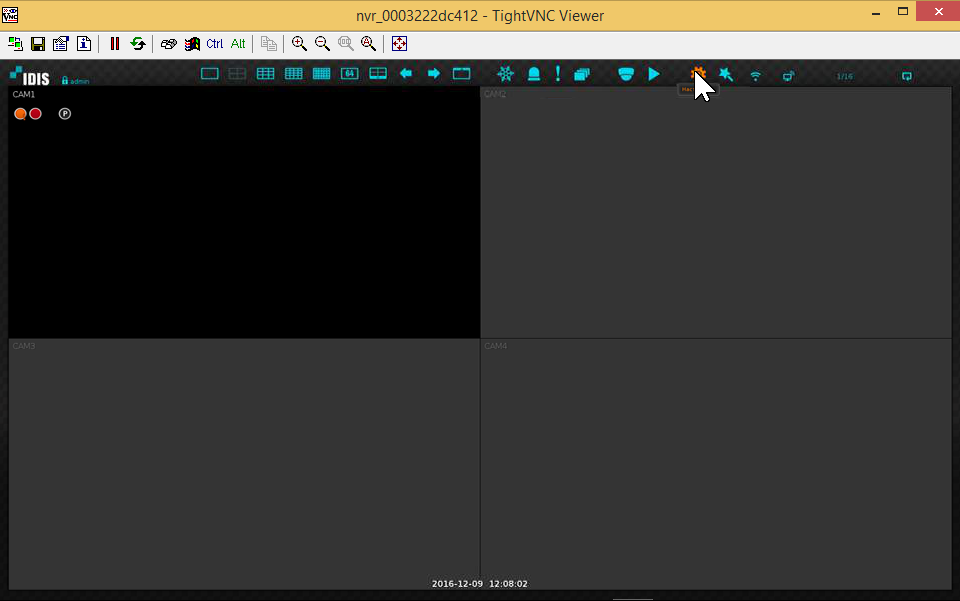Image resolution: width=960 pixels, height=601 pixels.
Task: Click the CAM1 video pane
Action: [x=244, y=212]
